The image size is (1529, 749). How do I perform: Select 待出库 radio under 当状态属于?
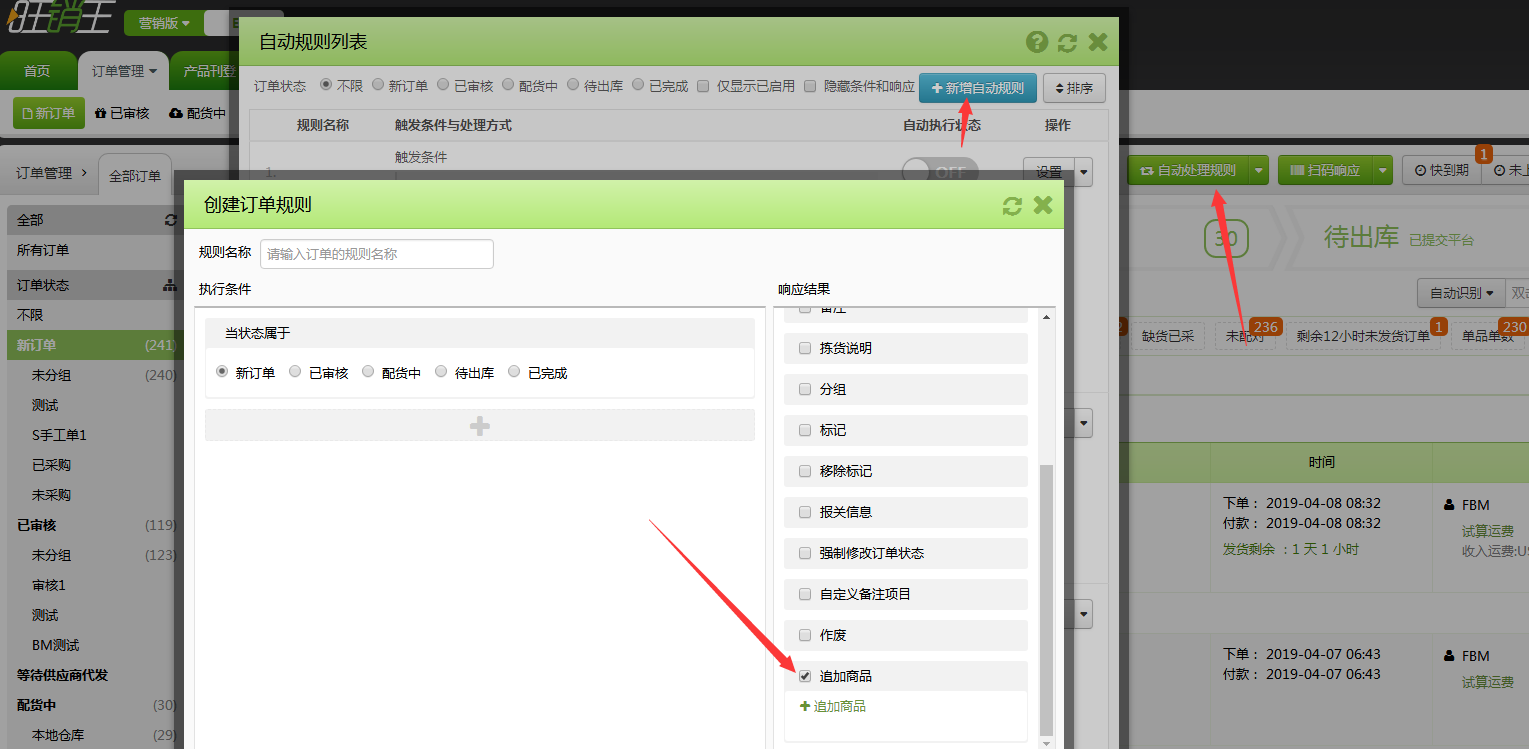[441, 372]
